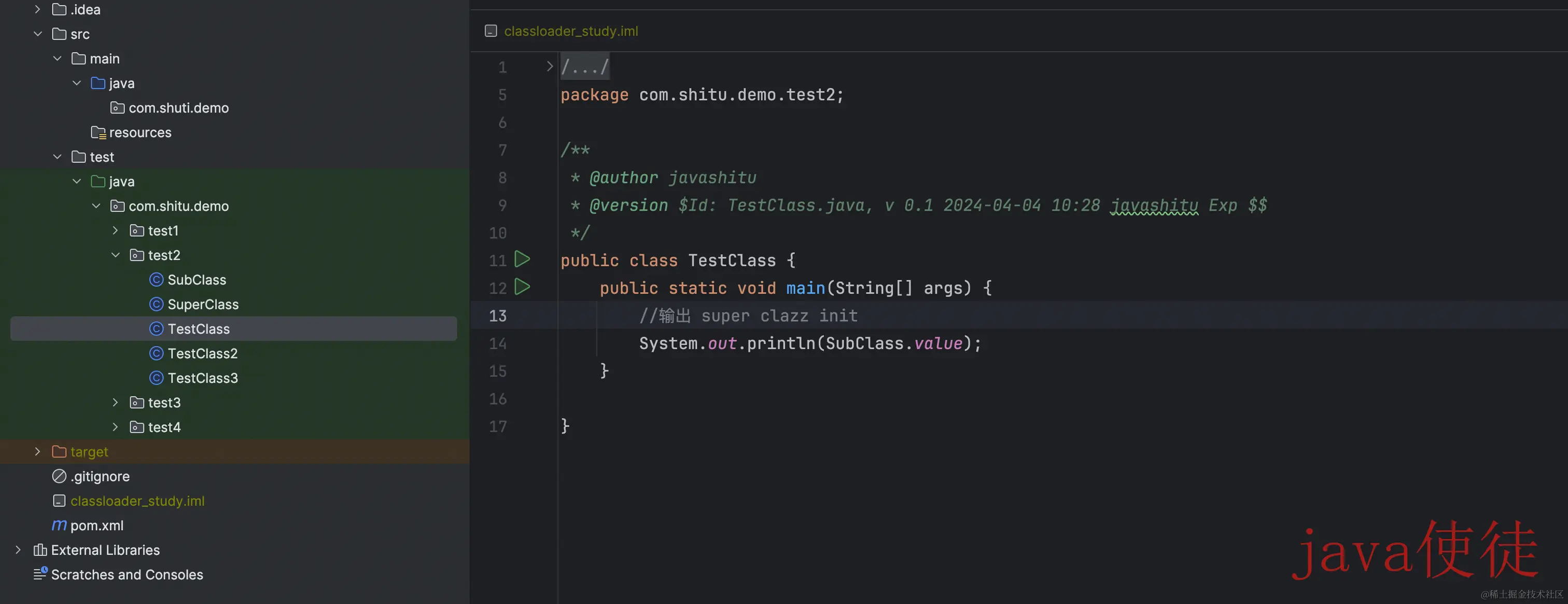The width and height of the screenshot is (1568, 604).
Task: Click line number 13 in gutter
Action: (497, 316)
